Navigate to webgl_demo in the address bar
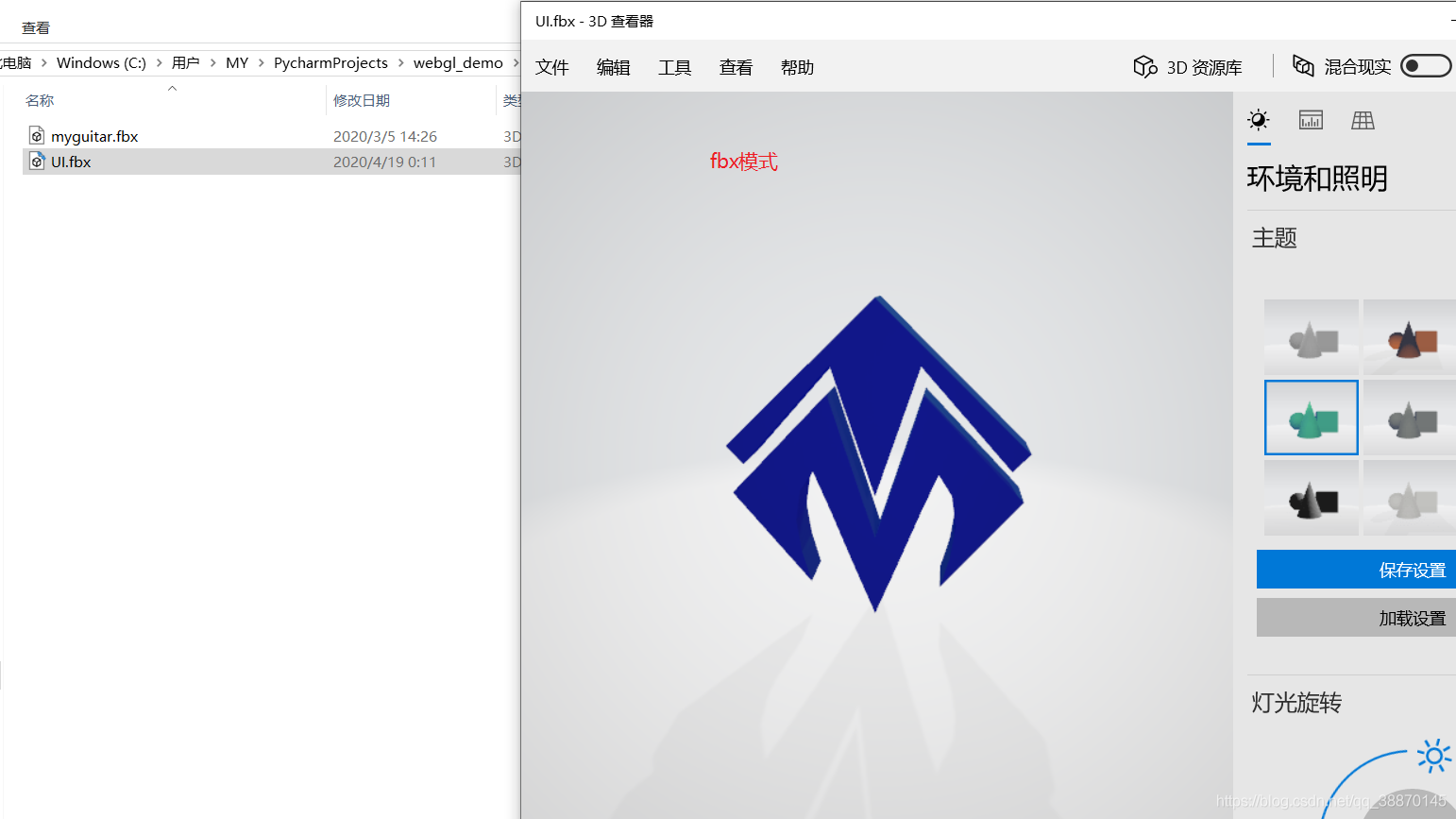The width and height of the screenshot is (1456, 819). [458, 63]
